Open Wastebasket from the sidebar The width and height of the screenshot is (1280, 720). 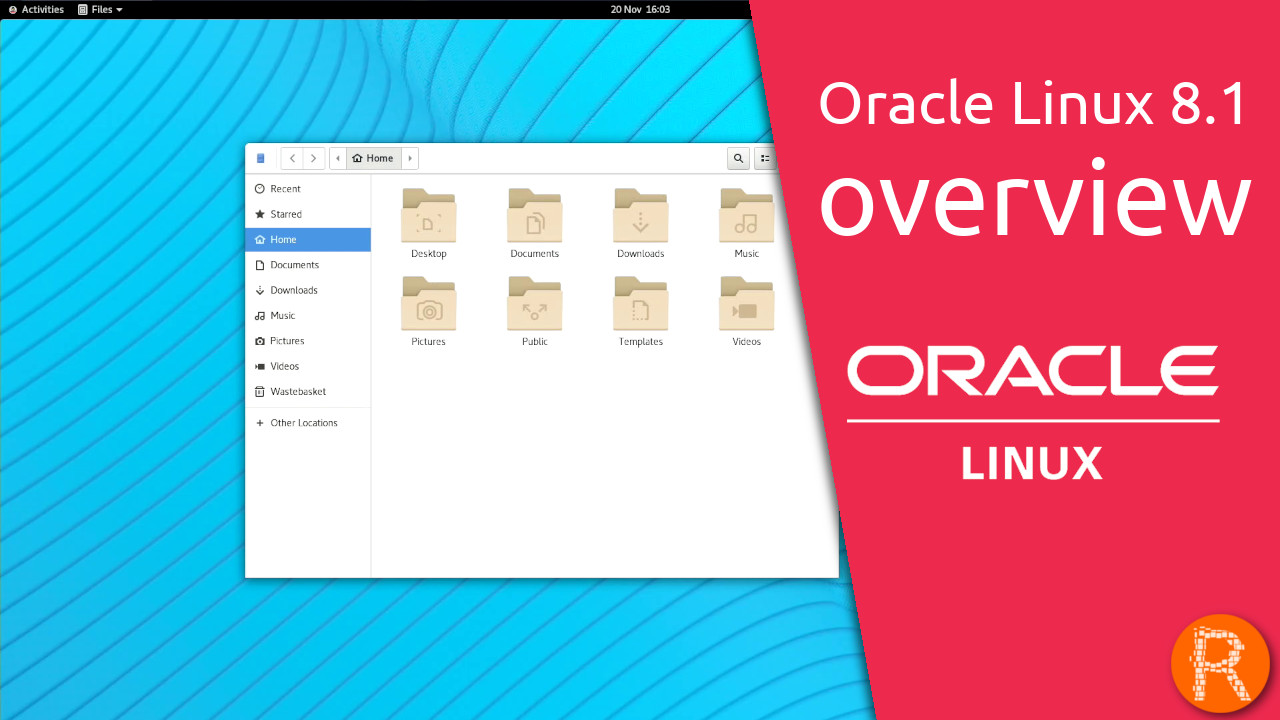pos(308,392)
